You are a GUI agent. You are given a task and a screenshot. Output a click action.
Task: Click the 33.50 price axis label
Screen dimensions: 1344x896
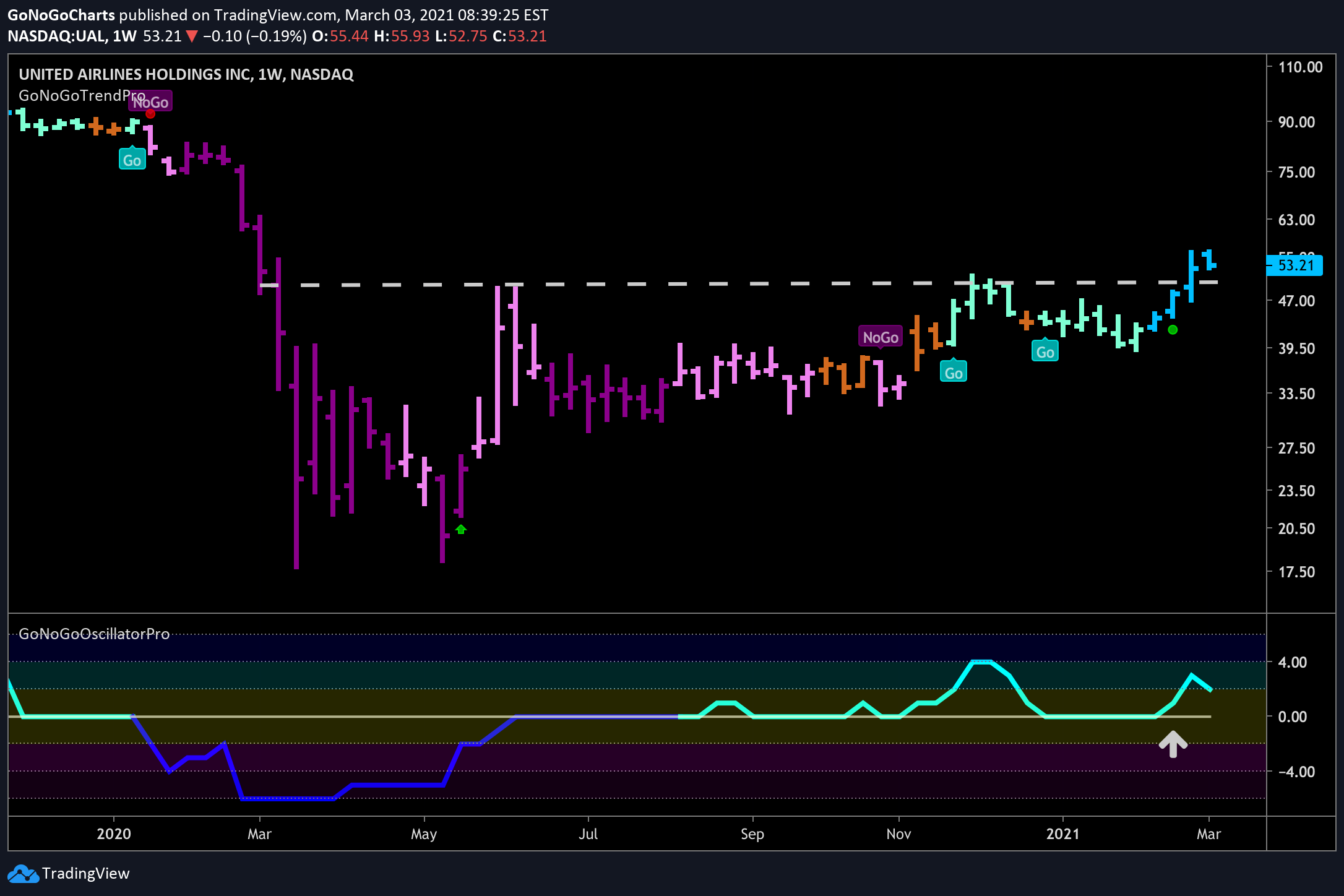(x=1296, y=394)
